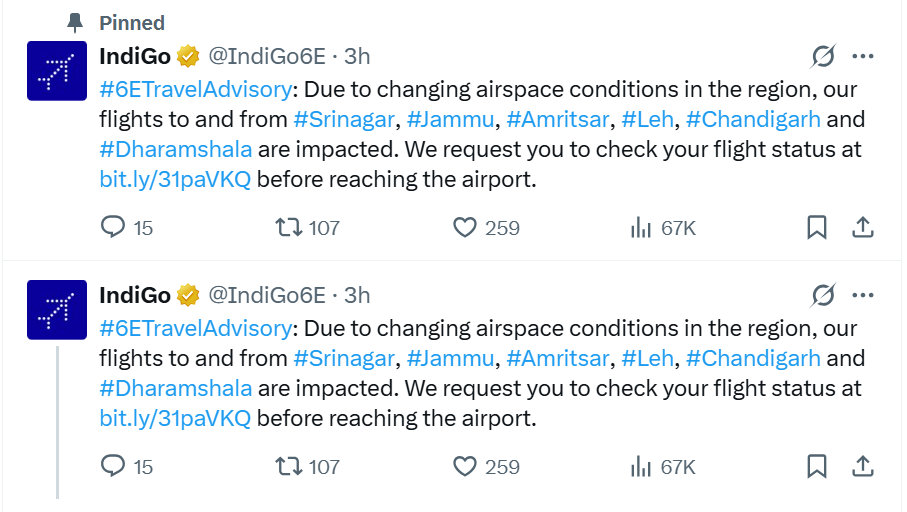The width and height of the screenshot is (907, 512).
Task: Open @IndiGo6E handle on second tweet
Action: (266, 295)
